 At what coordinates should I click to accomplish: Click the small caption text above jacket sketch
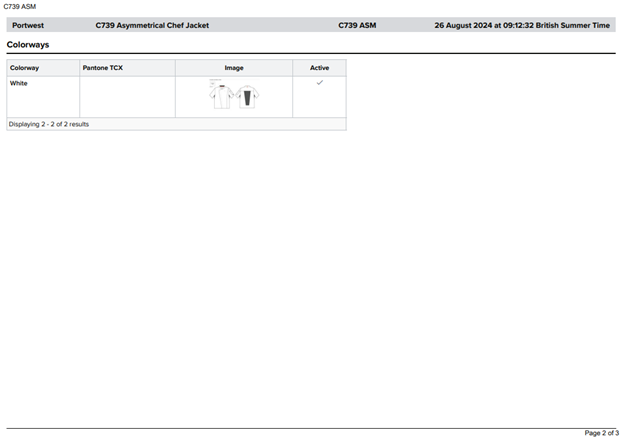pos(215,81)
